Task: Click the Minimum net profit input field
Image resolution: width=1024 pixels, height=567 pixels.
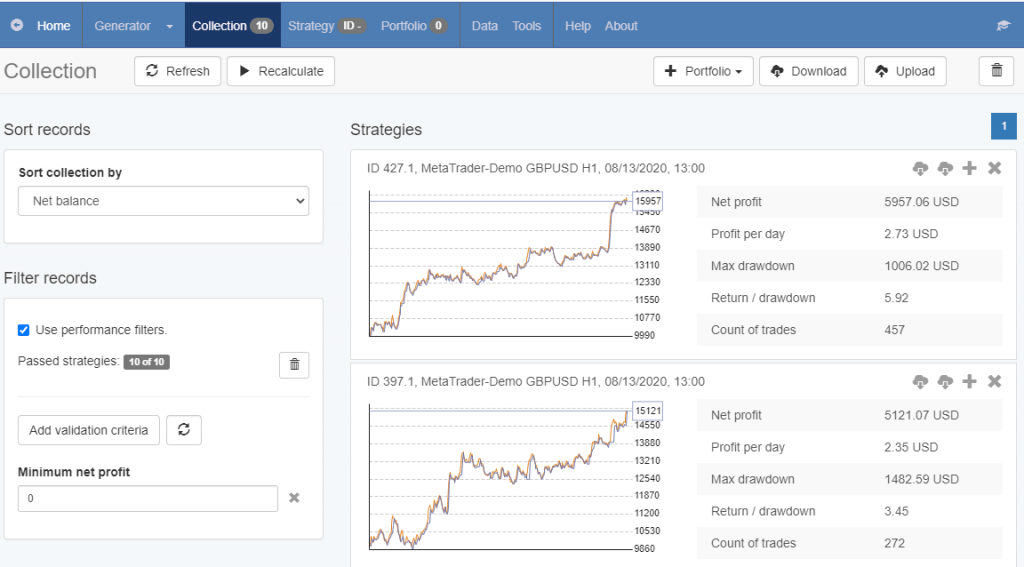Action: 148,498
